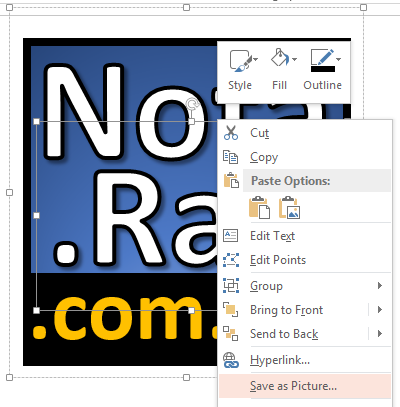The width and height of the screenshot is (400, 407).
Task: Open the Style dropdown arrow
Action: 256,60
